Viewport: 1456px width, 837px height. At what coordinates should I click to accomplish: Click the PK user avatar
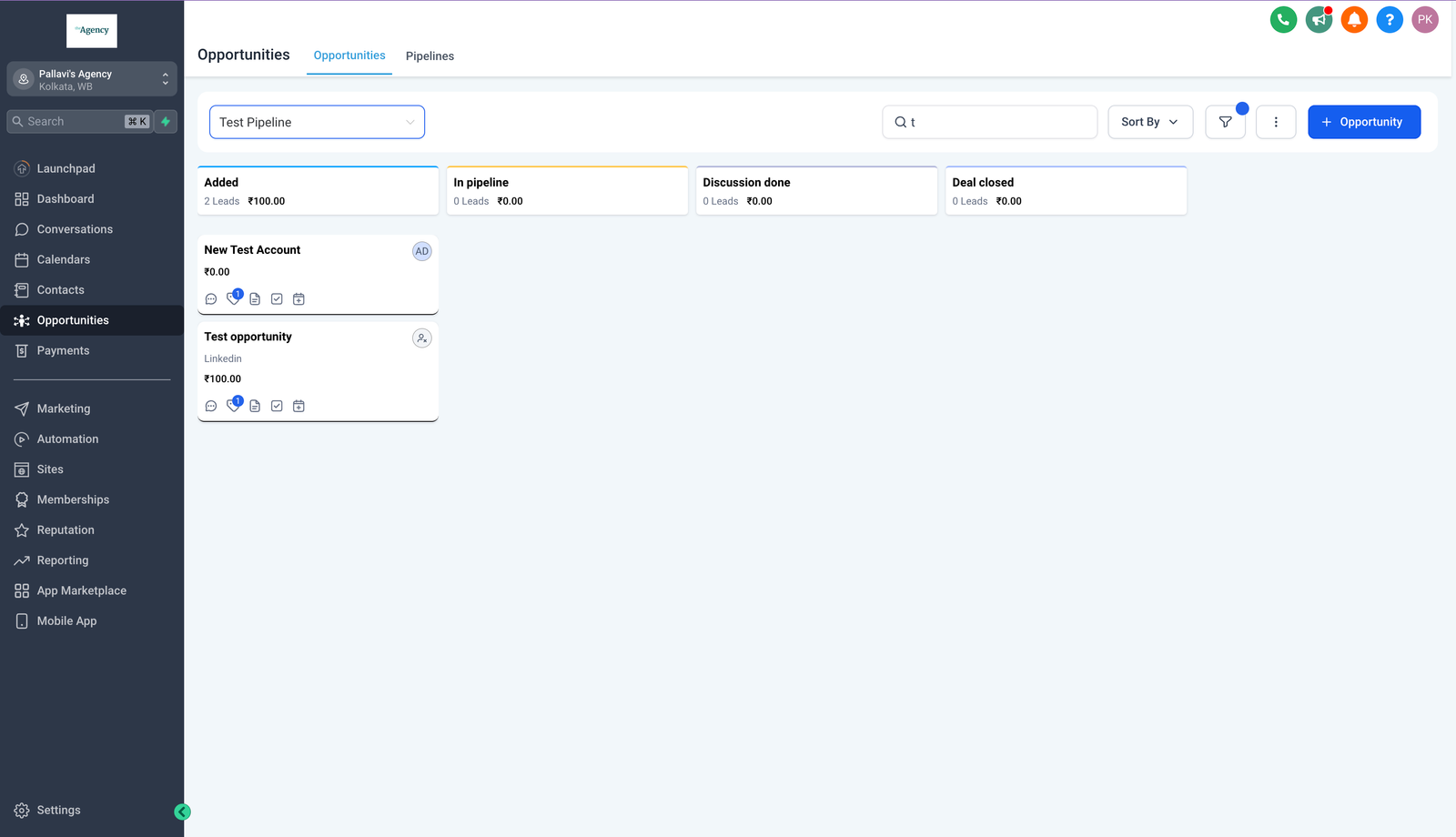point(1424,20)
